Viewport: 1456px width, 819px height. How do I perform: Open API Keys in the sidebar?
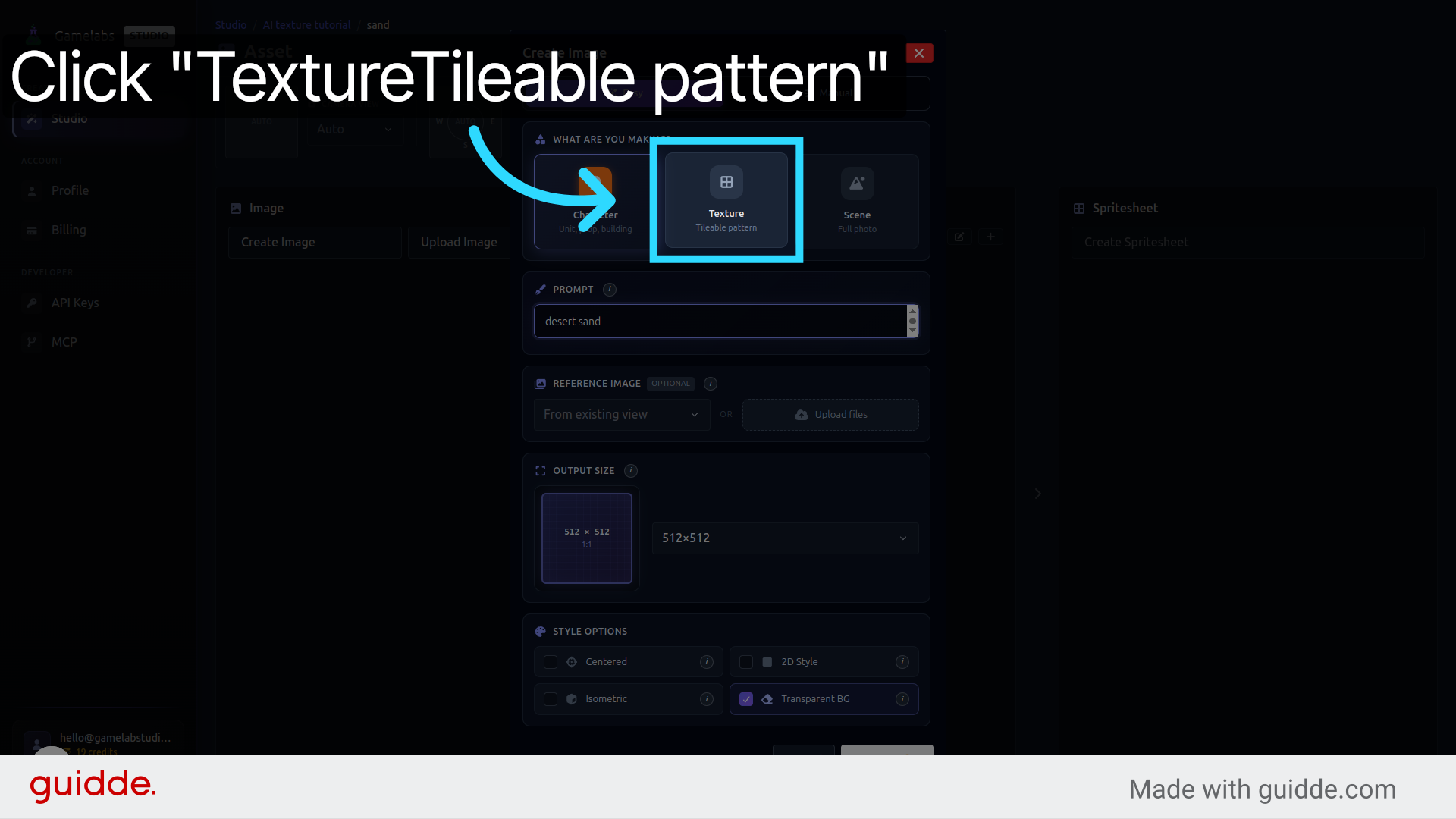75,303
